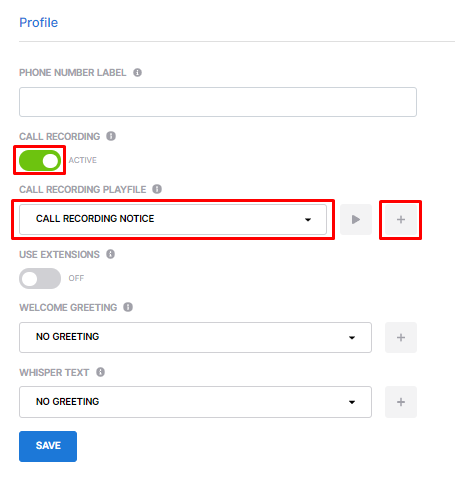This screenshot has height=482, width=455.
Task: Open the Whisper Text dropdown
Action: (x=195, y=402)
